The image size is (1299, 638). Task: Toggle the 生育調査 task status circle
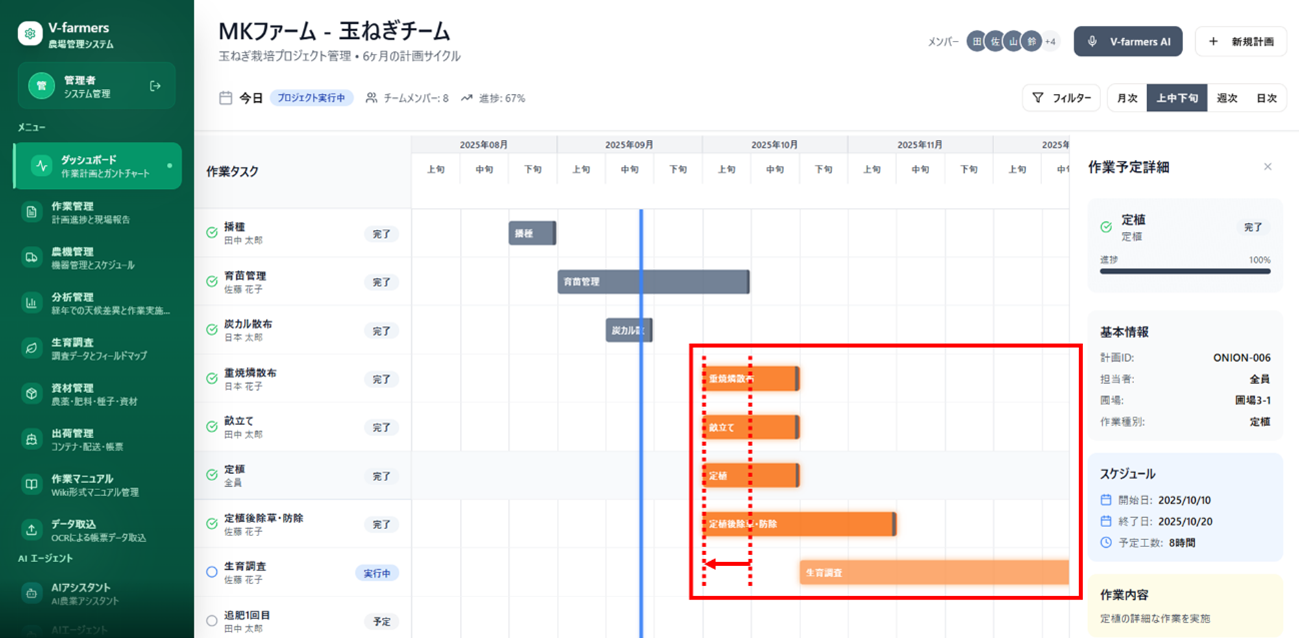212,572
